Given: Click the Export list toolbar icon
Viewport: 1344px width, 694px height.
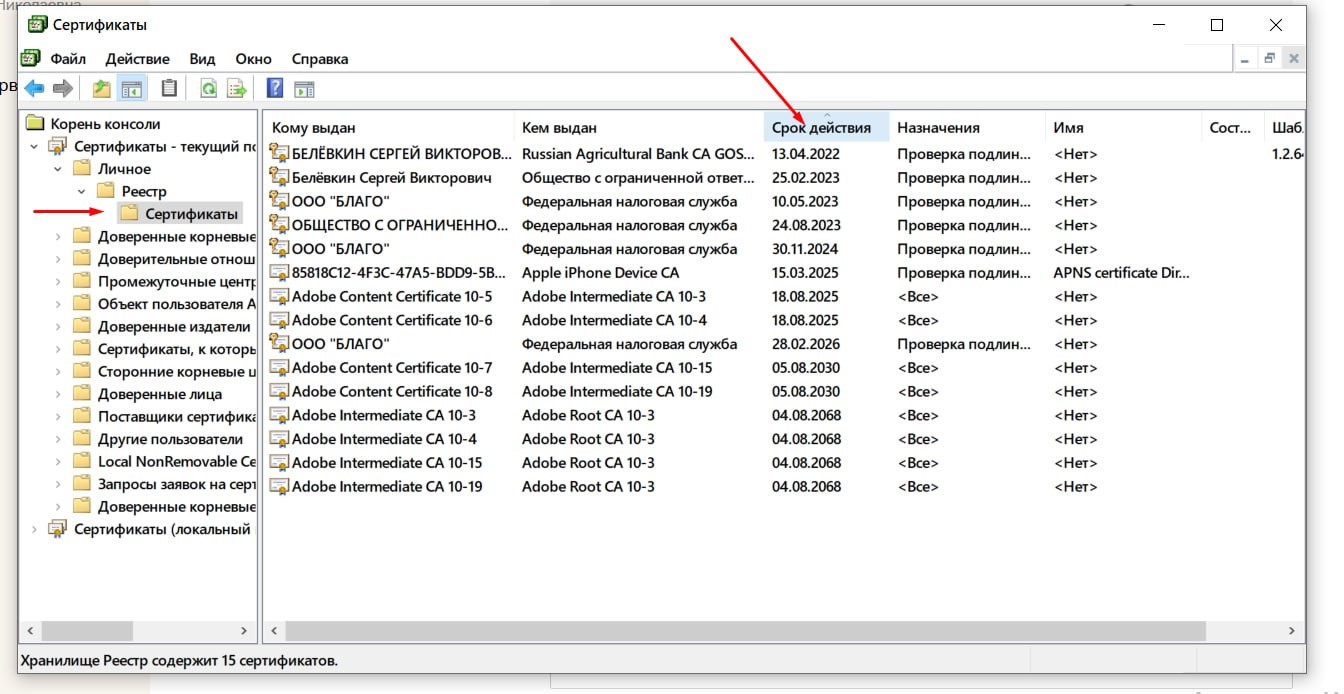Looking at the screenshot, I should pos(237,89).
